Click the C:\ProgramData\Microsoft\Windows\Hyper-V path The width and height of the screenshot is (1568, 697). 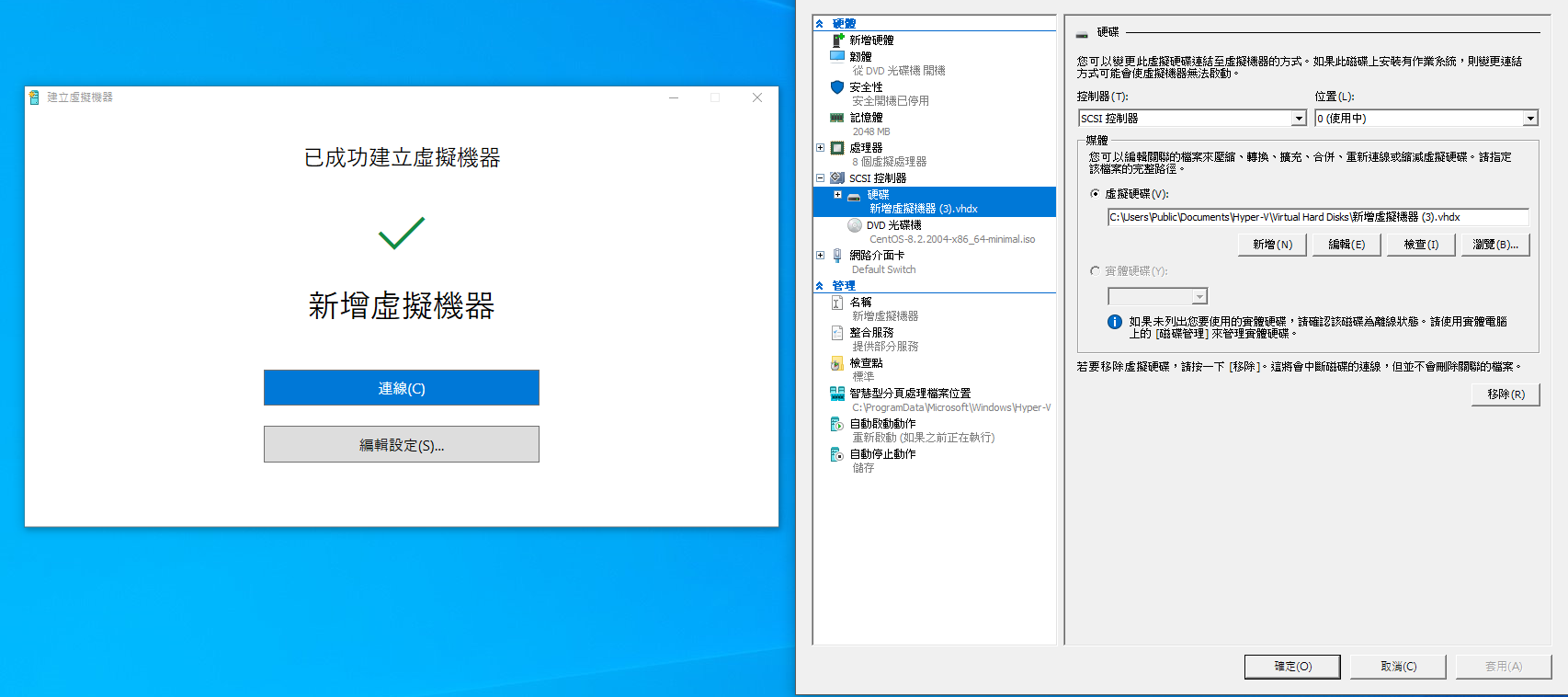point(951,407)
